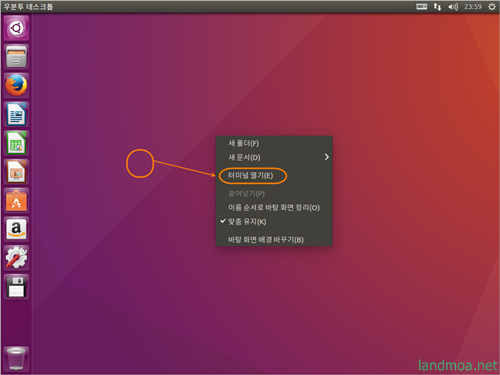The image size is (500, 375).
Task: Open the session power gear menu
Action: point(492,7)
